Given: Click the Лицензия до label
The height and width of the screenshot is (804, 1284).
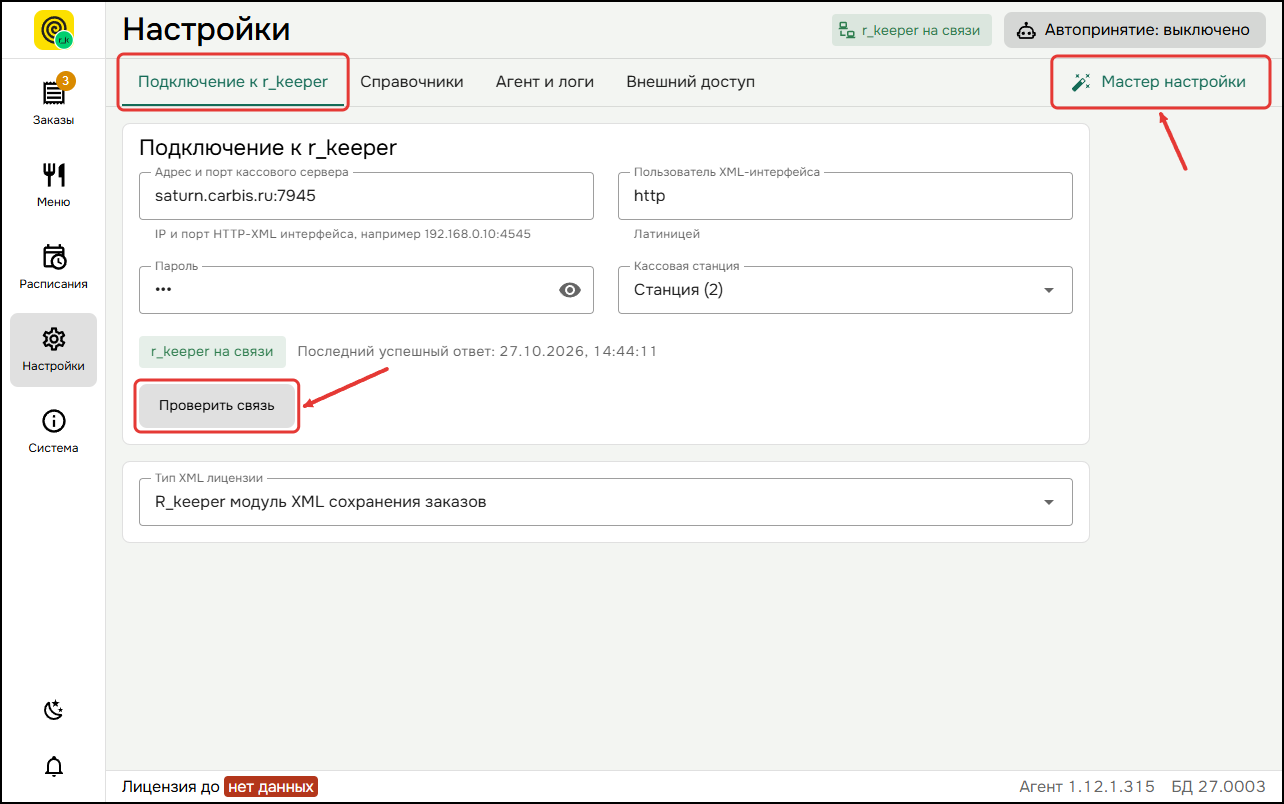Looking at the screenshot, I should [171, 786].
